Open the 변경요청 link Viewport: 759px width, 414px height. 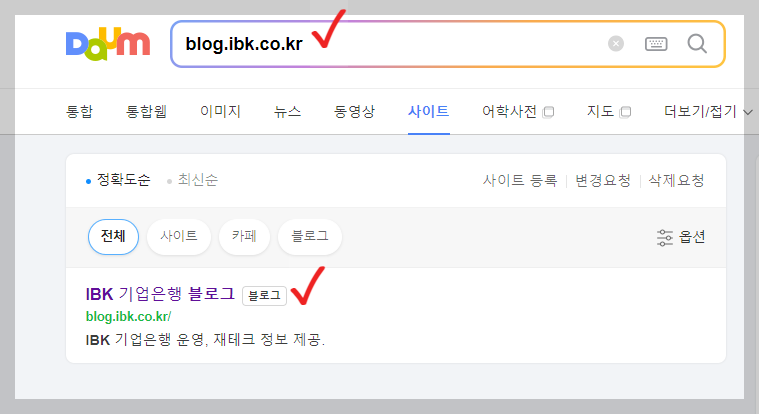pos(603,181)
